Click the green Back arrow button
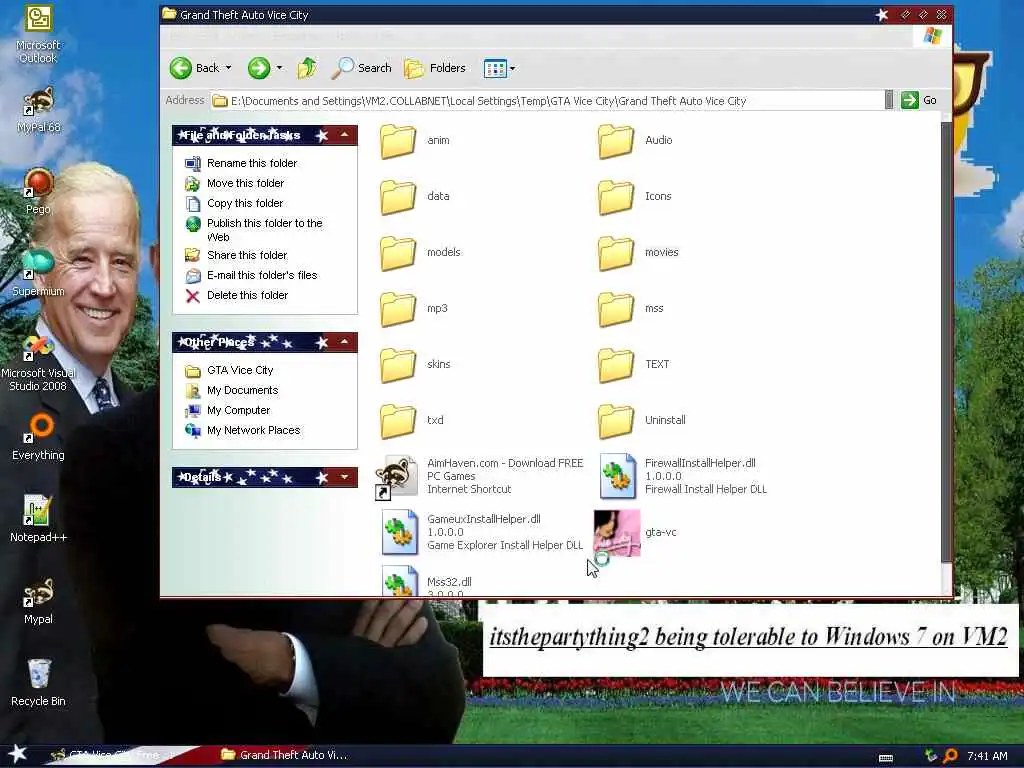Viewport: 1024px width, 768px height. click(181, 68)
